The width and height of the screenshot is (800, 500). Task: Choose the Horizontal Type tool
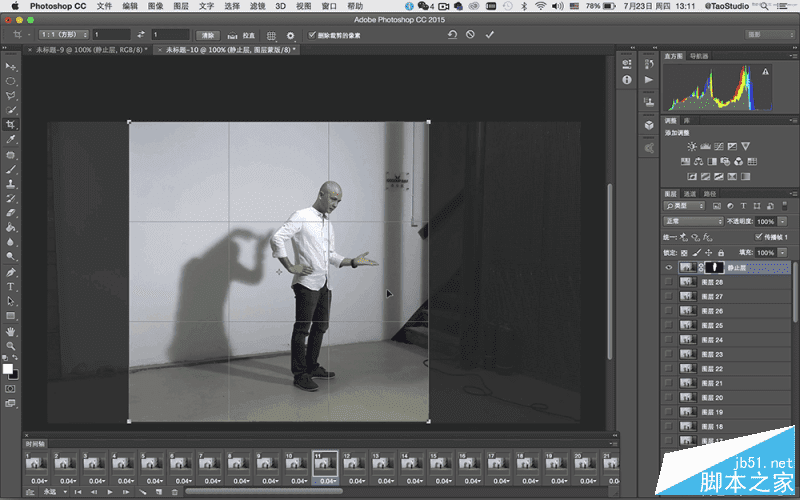click(11, 286)
